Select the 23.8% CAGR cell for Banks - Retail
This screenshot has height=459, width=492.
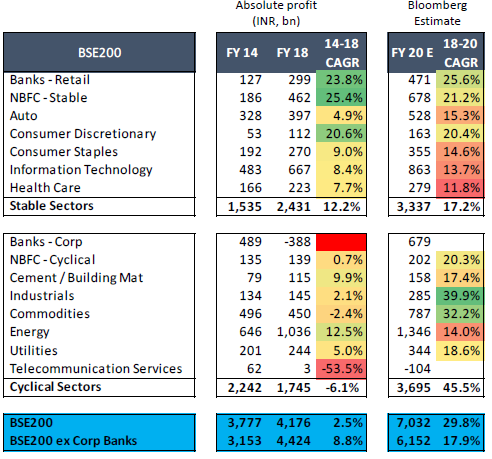coord(341,80)
